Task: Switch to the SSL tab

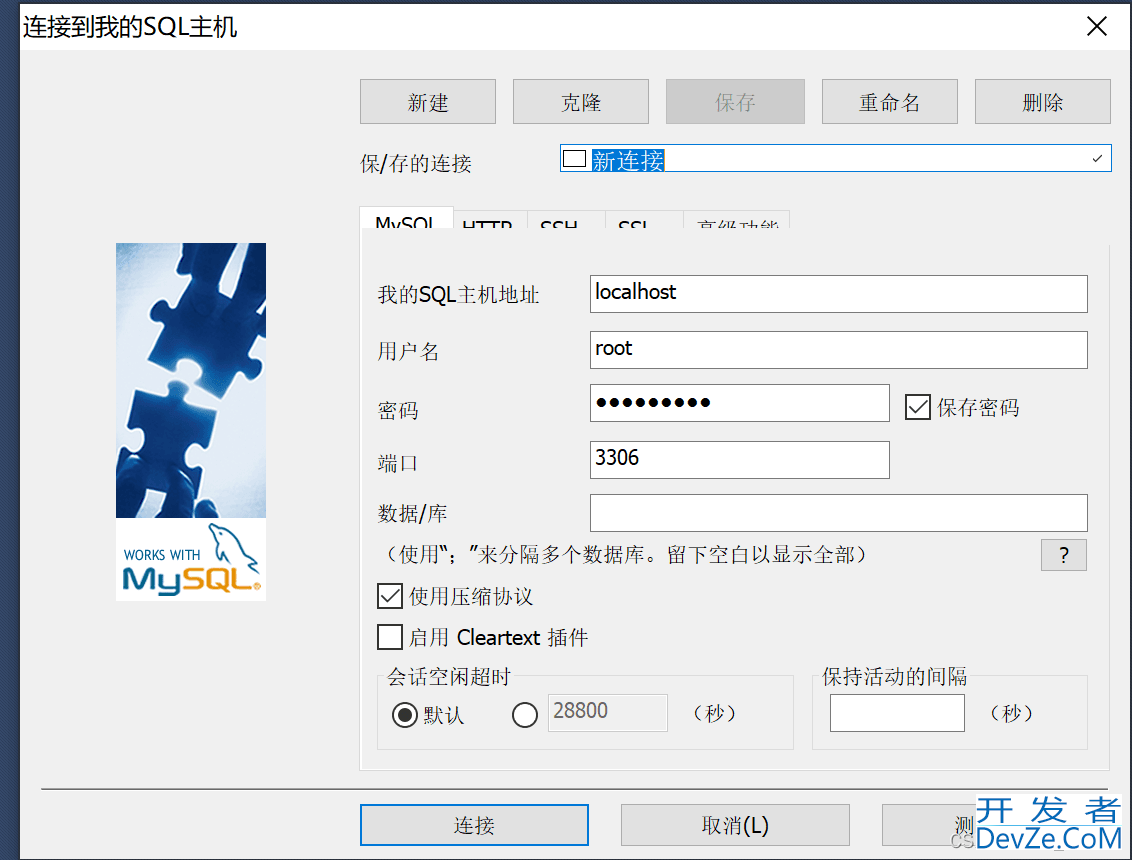Action: coord(643,221)
